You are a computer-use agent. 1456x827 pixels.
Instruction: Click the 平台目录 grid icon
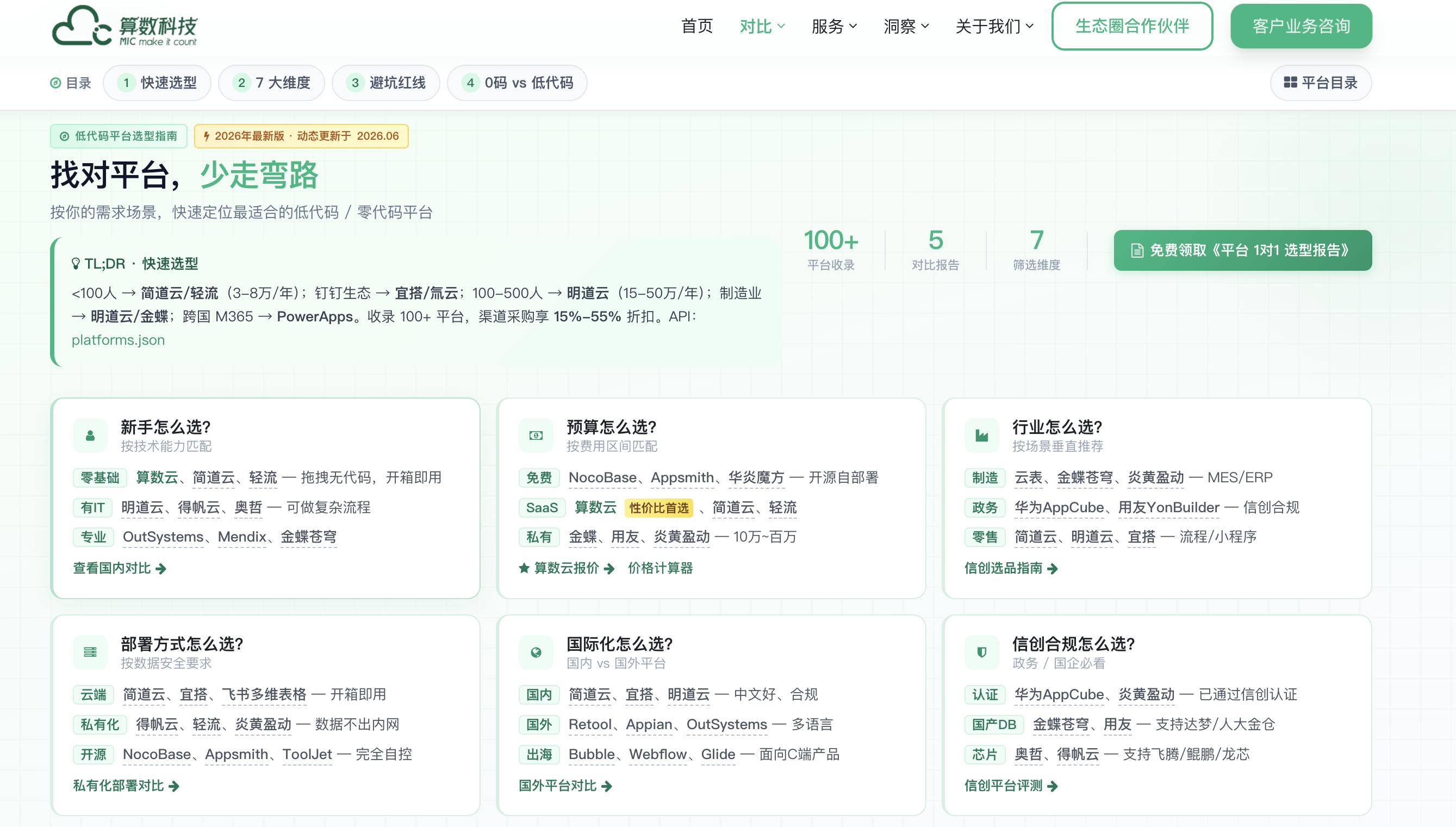1290,82
